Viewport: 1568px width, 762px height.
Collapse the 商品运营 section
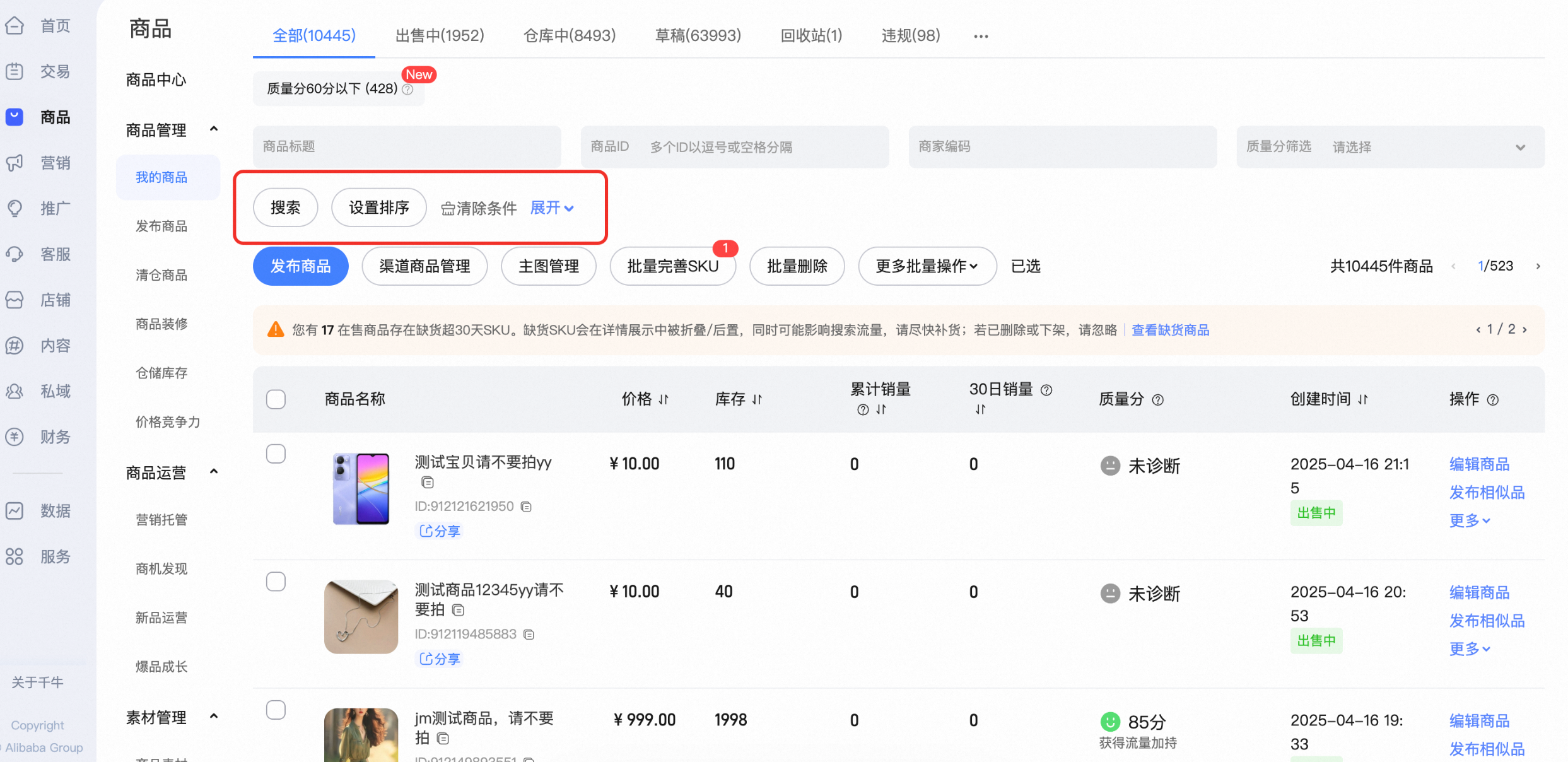[x=214, y=472]
